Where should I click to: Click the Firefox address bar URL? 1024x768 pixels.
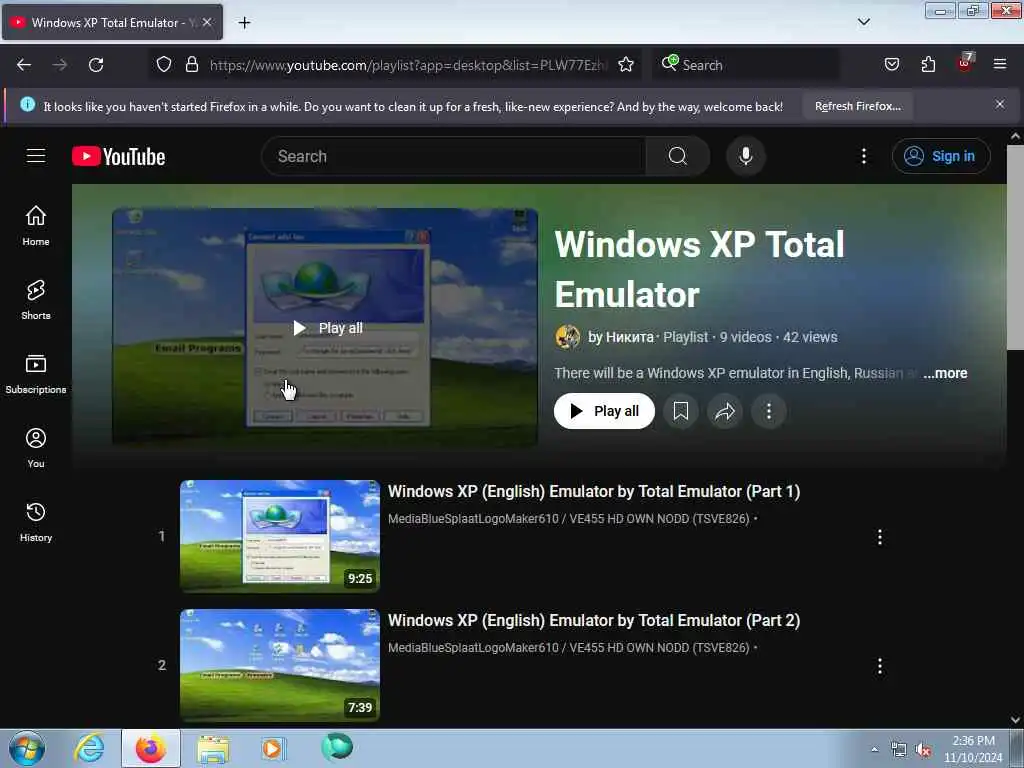[408, 65]
